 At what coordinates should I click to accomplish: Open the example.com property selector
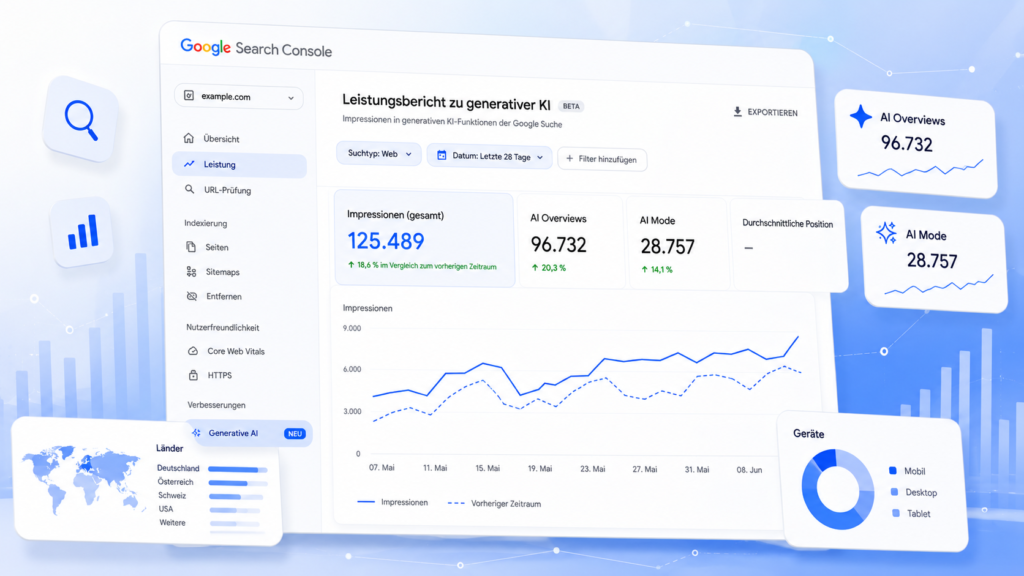[x=239, y=97]
